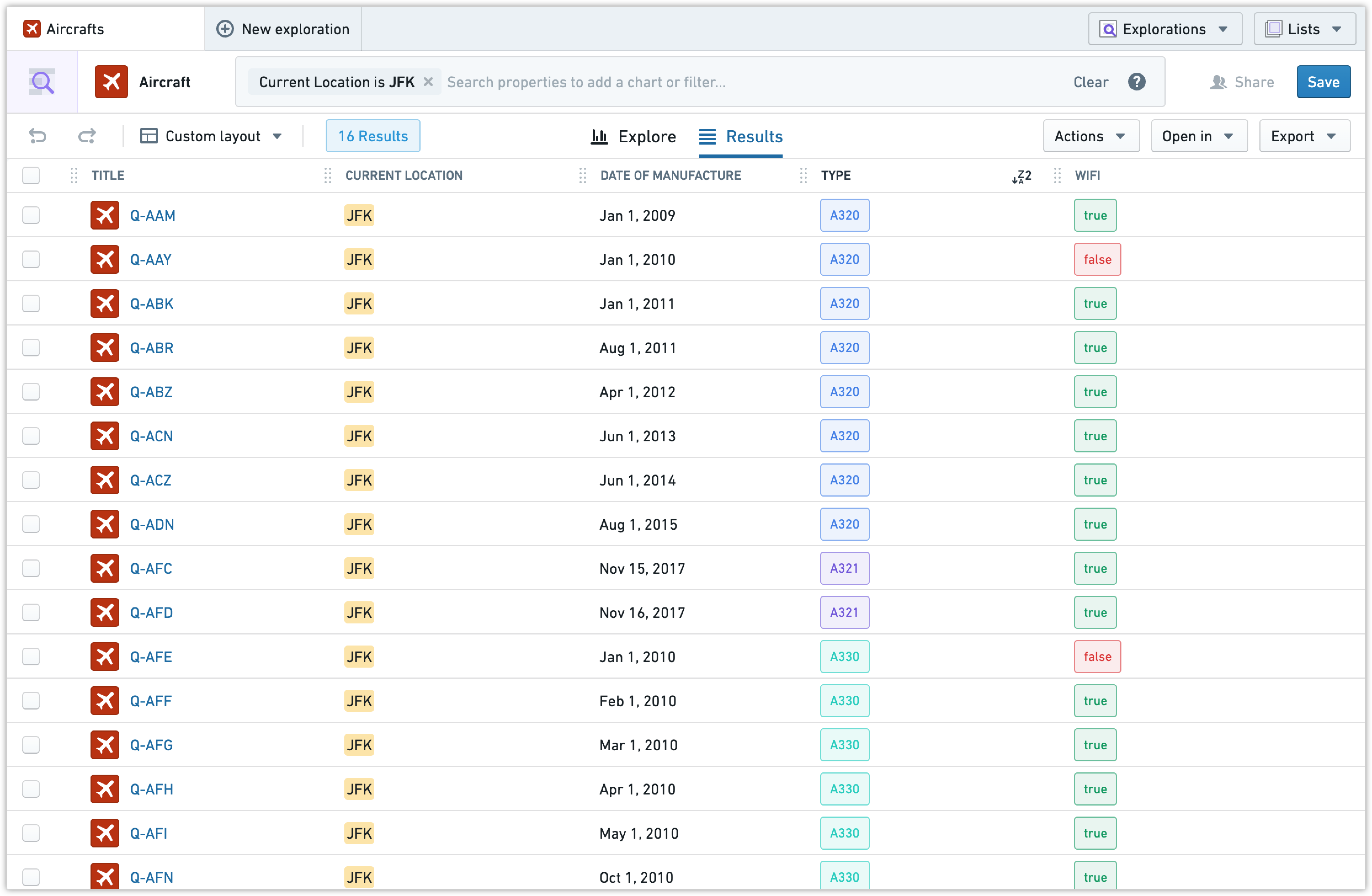1372x896 pixels.
Task: Expand the Open in dropdown
Action: click(1199, 136)
